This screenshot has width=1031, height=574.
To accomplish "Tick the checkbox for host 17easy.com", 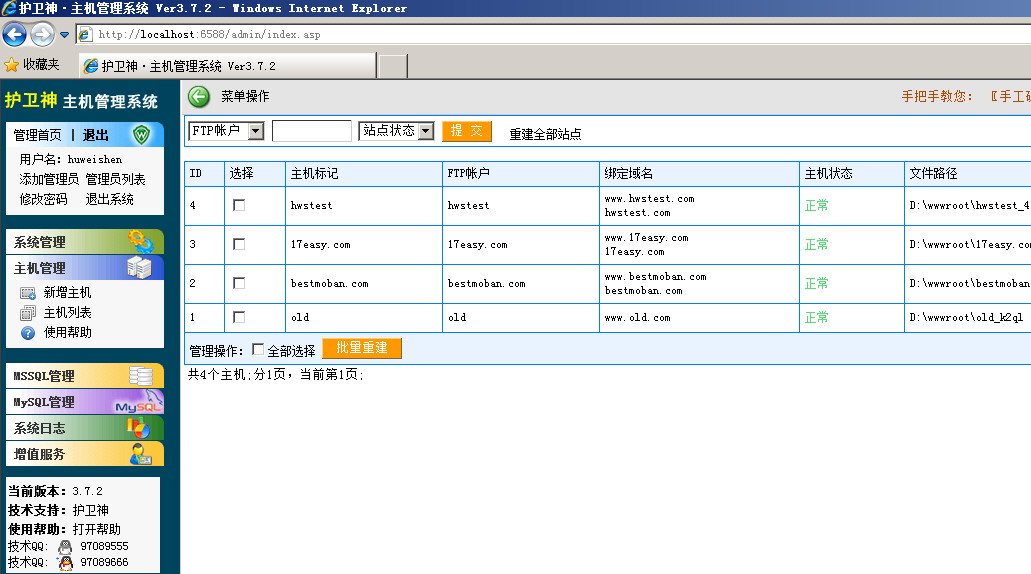I will click(239, 244).
